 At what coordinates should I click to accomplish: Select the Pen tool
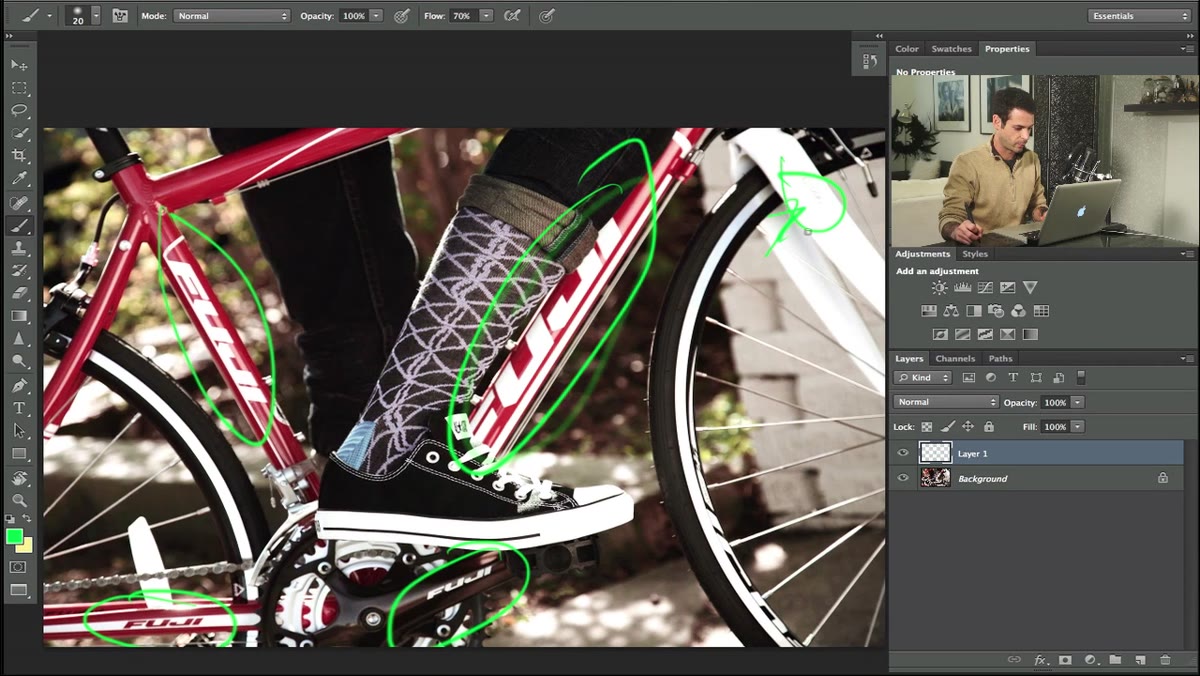19,385
